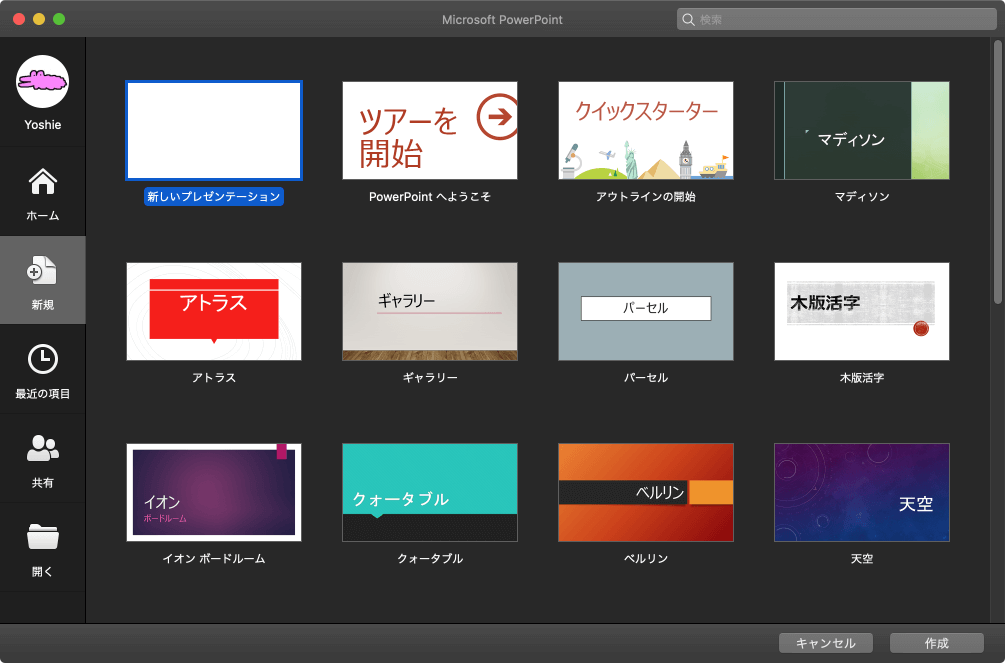Click the Yoshie user name
1005x663 pixels.
click(x=43, y=125)
